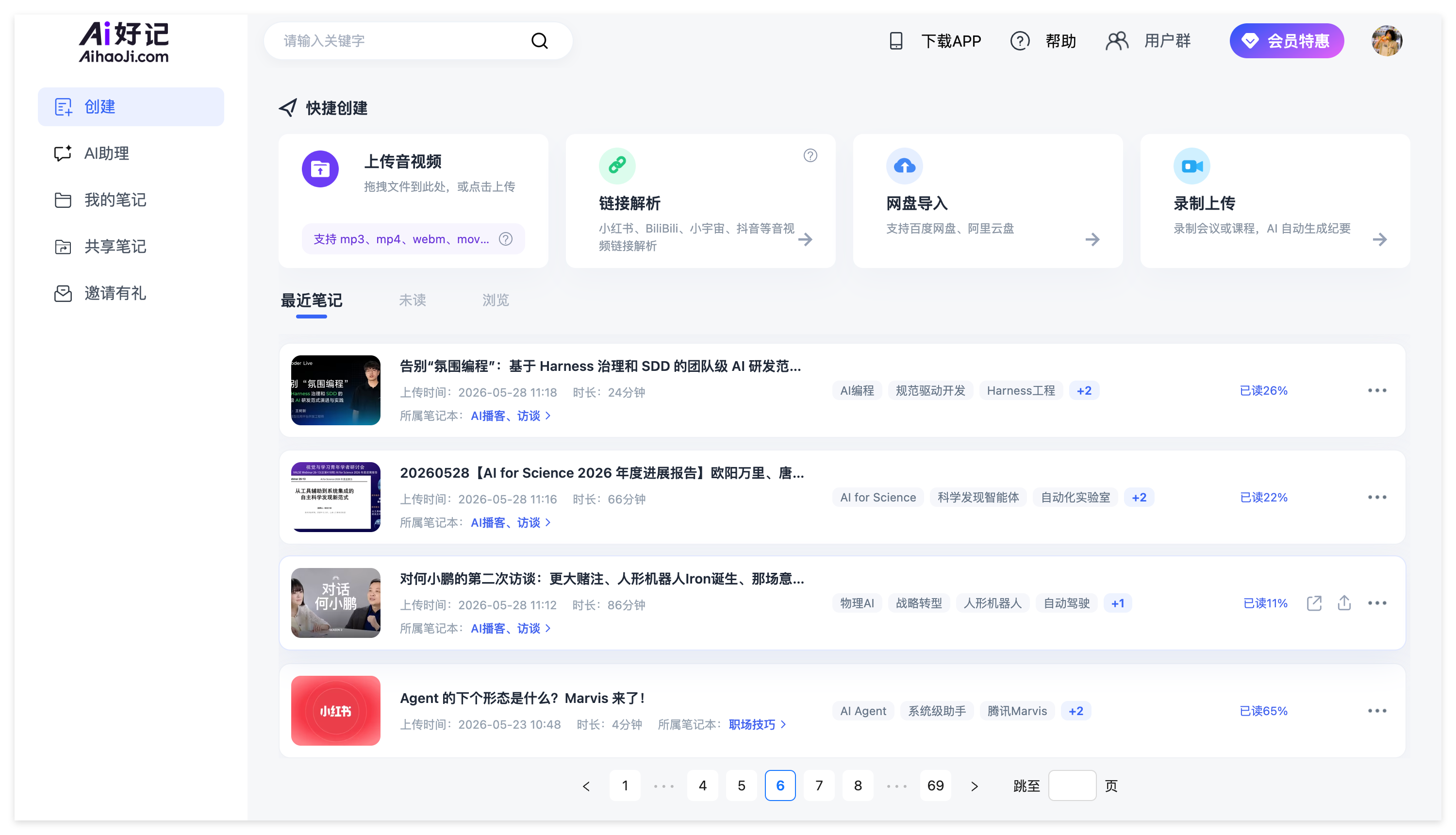This screenshot has height=835, width=1456.
Task: Open the 职场技巧 notebook link
Action: (x=757, y=725)
